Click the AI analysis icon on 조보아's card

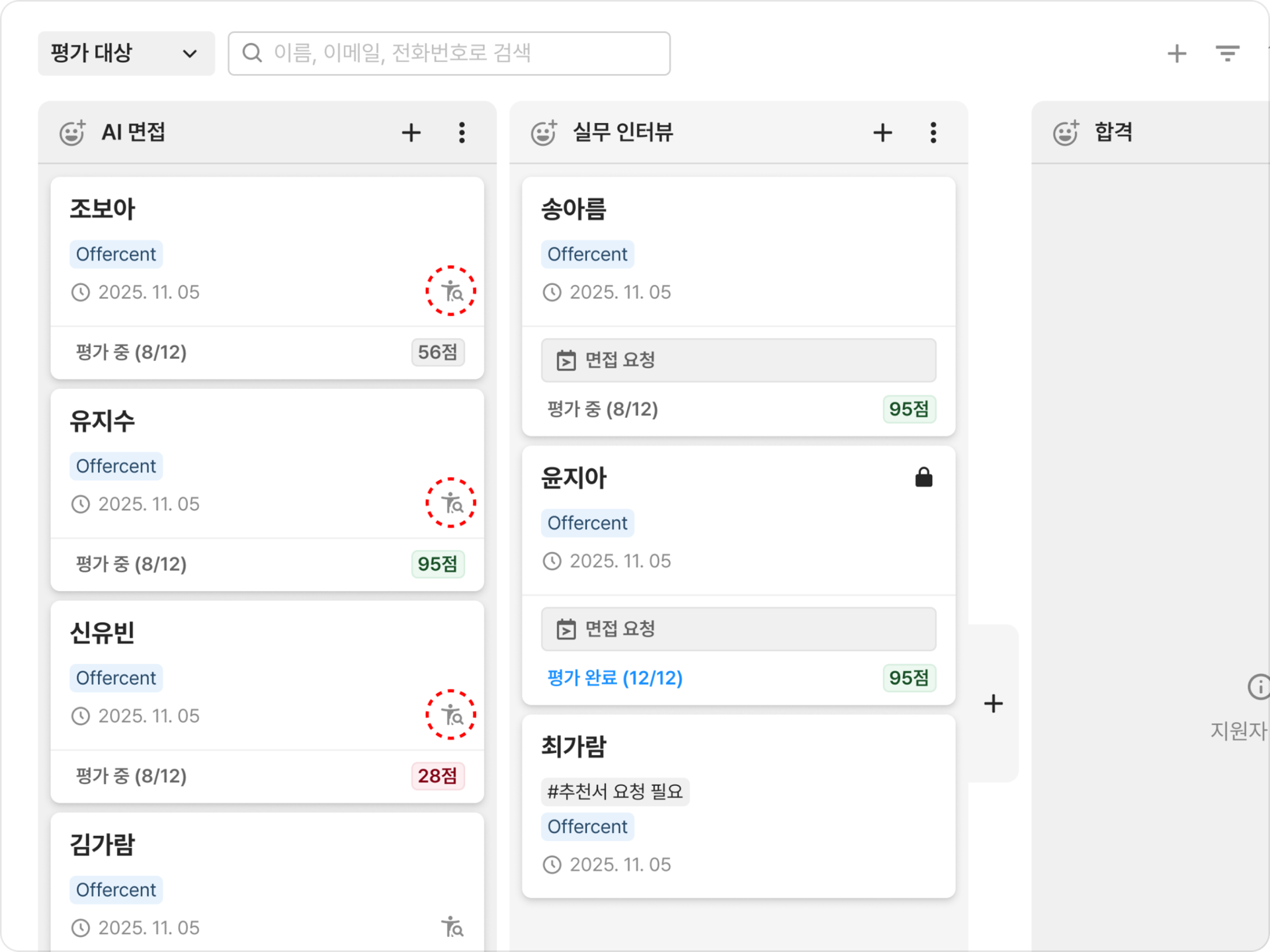pos(452,292)
